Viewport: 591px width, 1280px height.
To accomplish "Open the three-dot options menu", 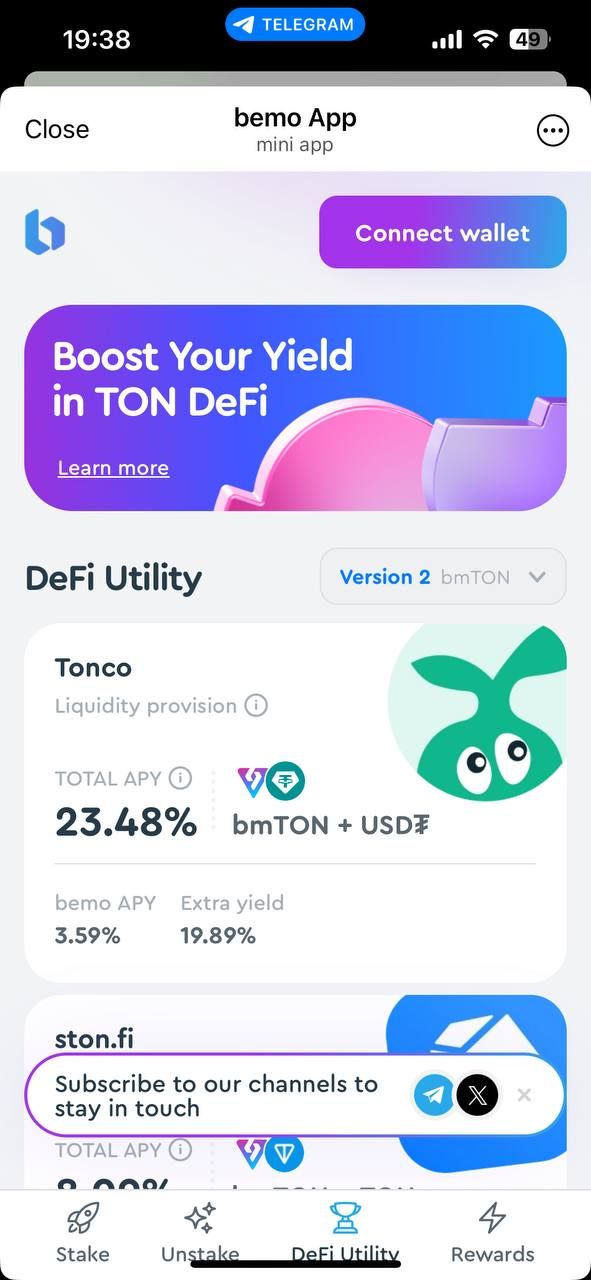I will pyautogui.click(x=553, y=130).
